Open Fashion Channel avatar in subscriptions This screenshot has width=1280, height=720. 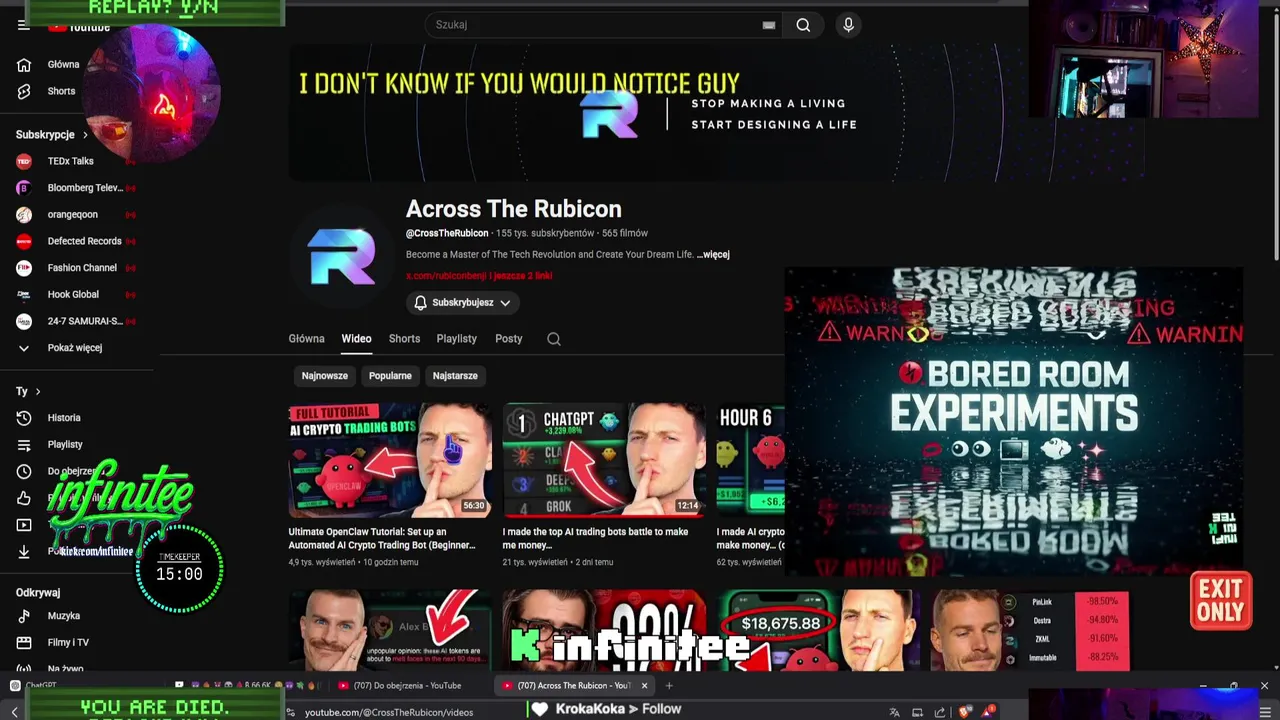pyautogui.click(x=24, y=268)
